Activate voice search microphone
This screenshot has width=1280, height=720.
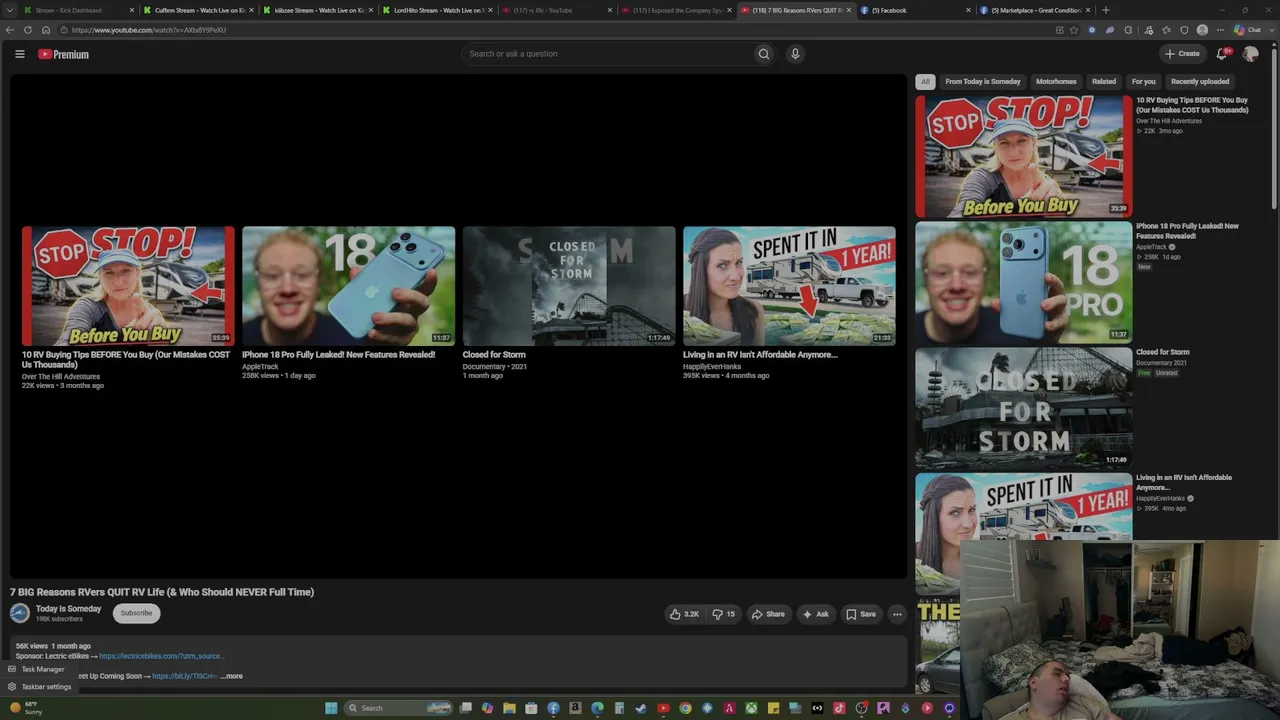point(795,54)
